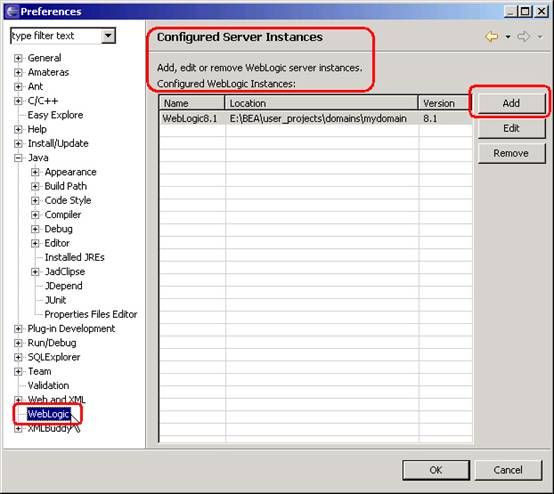Sort by the Version column header
Viewport: 554px width, 494px height.
[x=446, y=103]
